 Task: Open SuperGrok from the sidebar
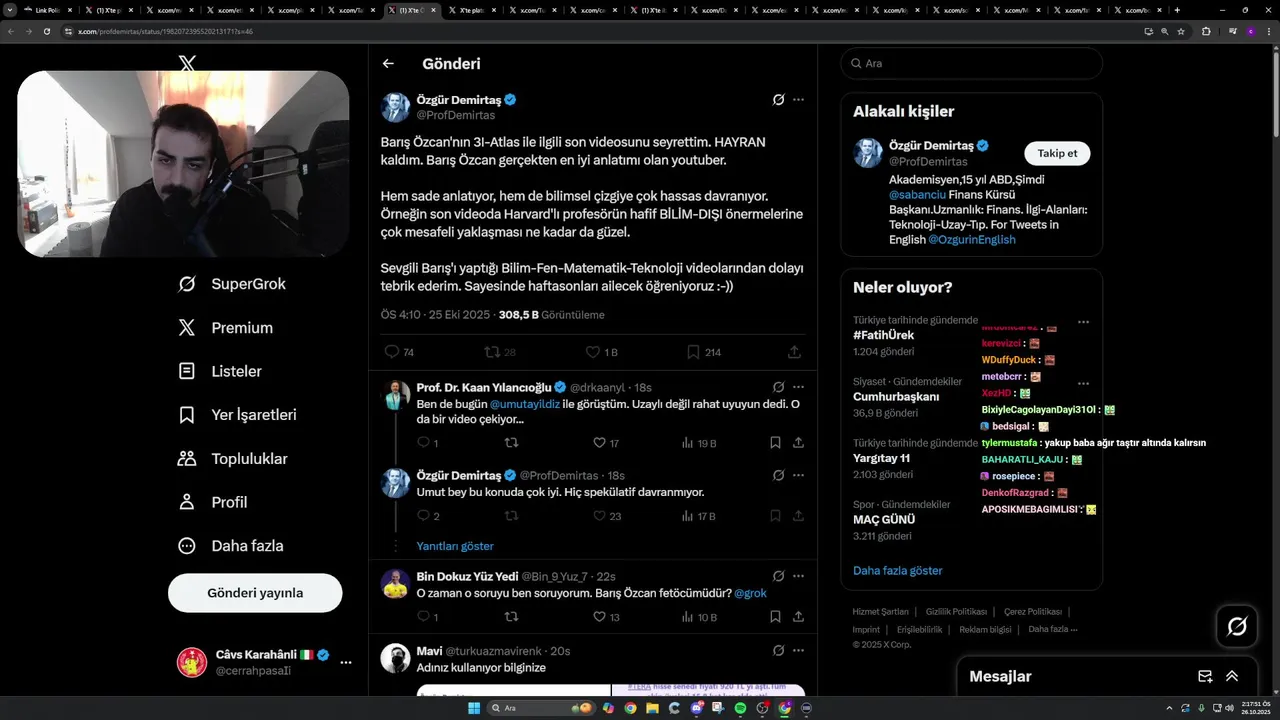234,284
